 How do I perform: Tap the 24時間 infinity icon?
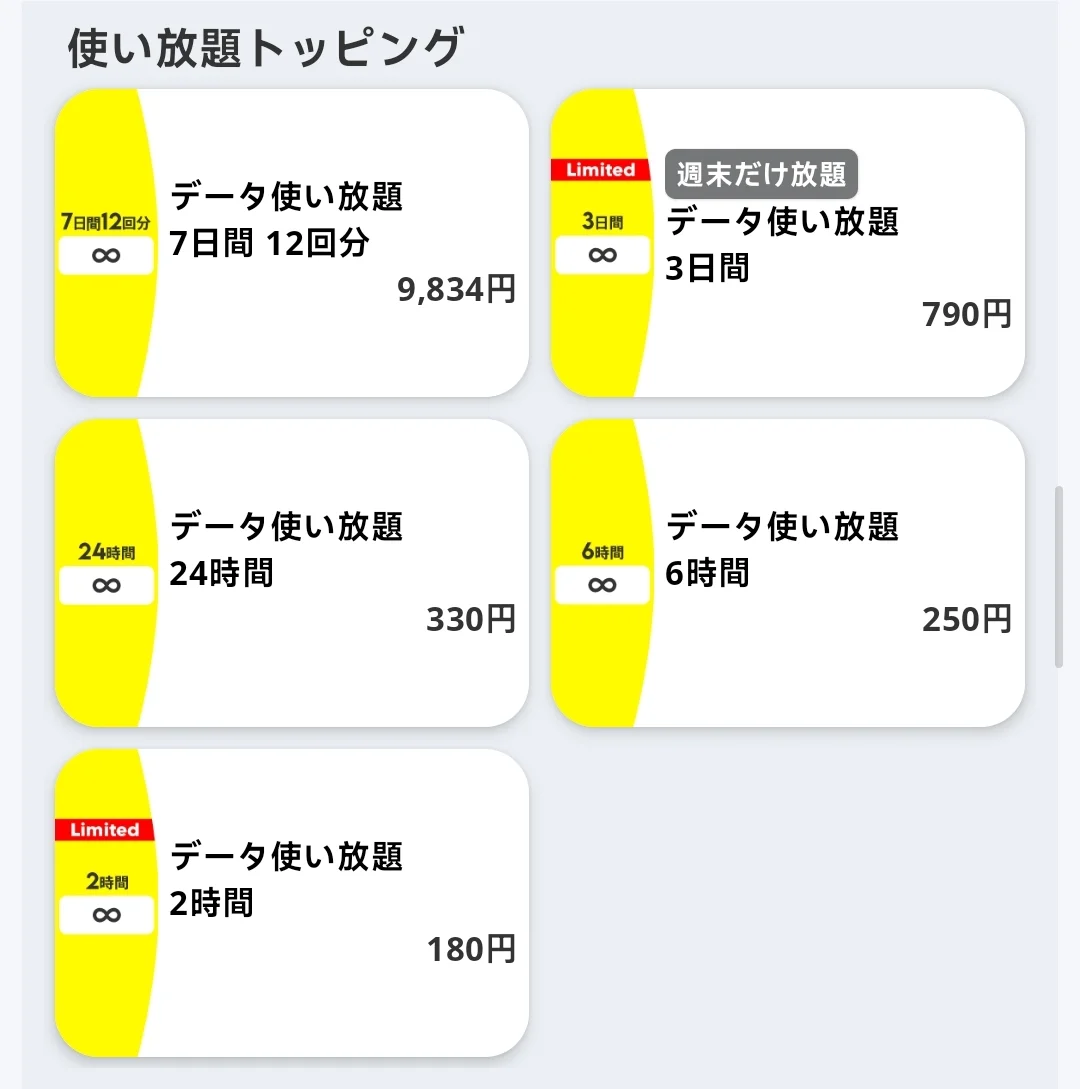[x=106, y=585]
